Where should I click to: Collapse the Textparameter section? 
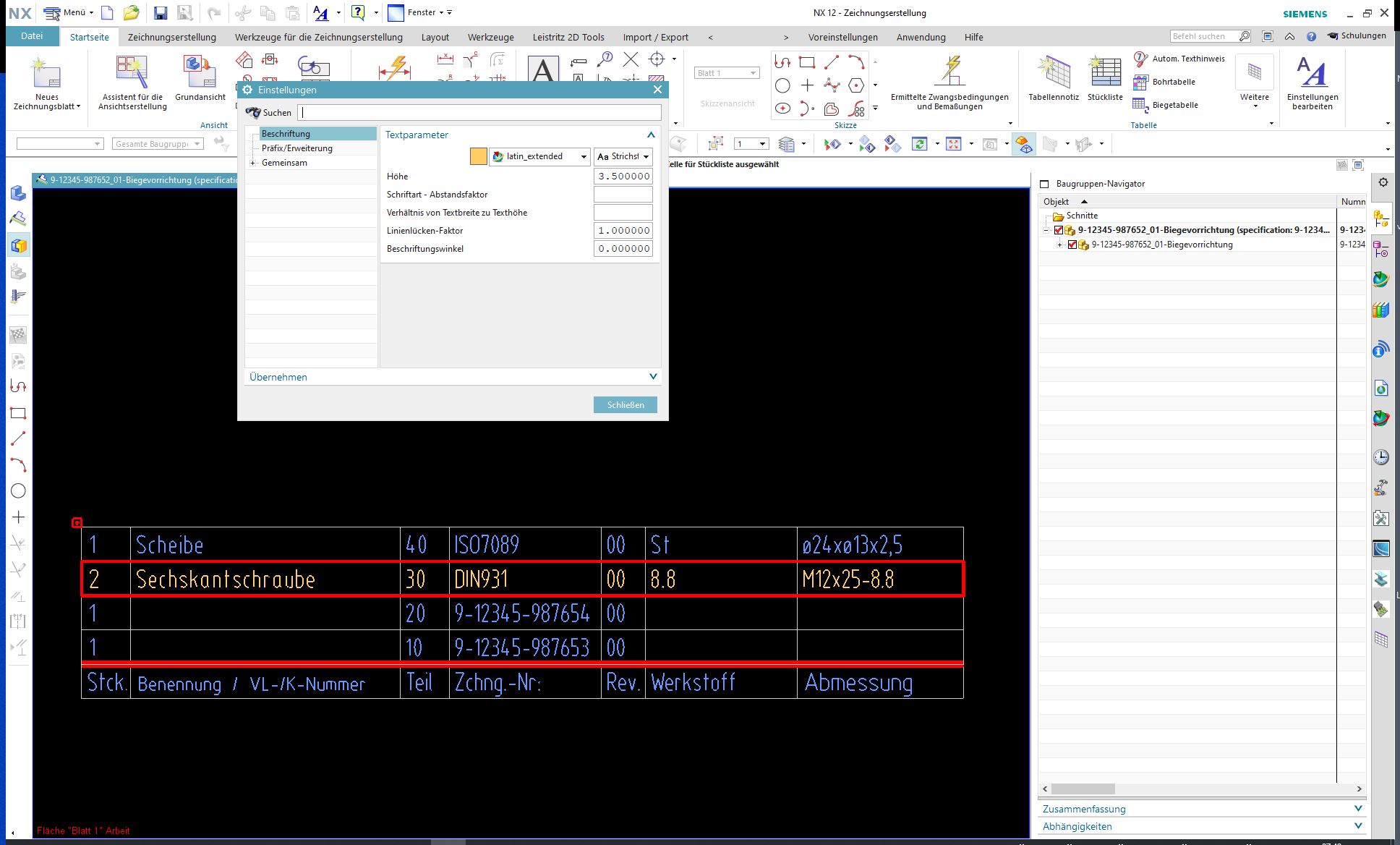point(651,135)
